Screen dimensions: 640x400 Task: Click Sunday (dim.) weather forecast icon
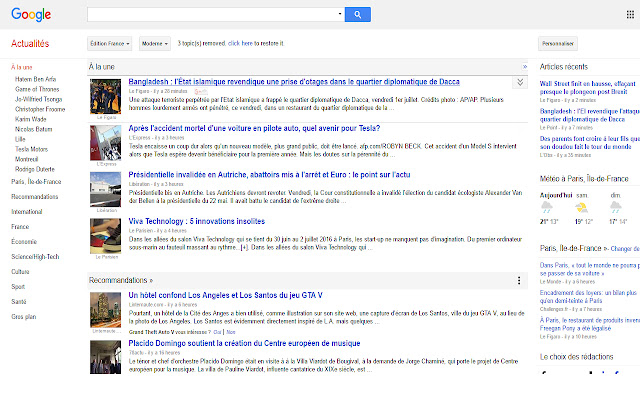pos(616,208)
